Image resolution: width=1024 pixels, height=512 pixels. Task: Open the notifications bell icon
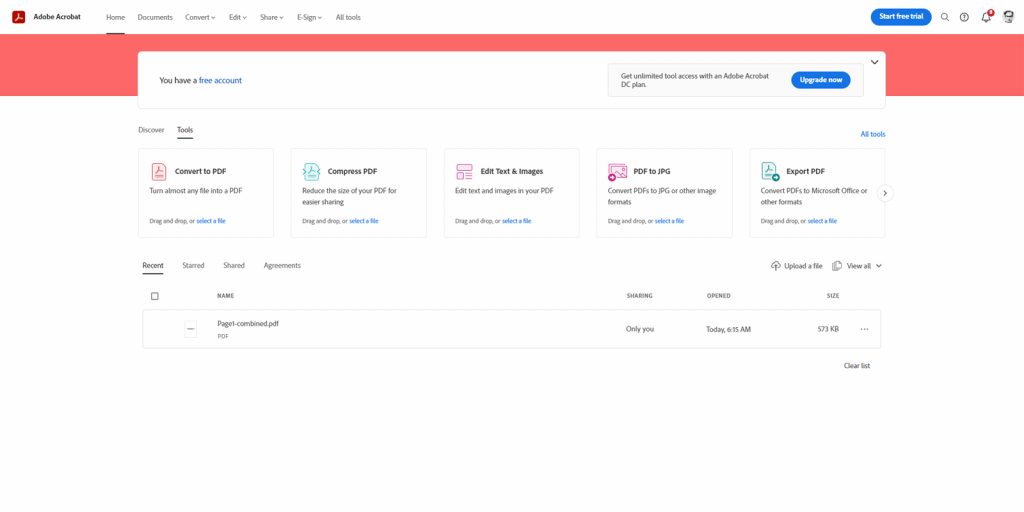pyautogui.click(x=986, y=18)
